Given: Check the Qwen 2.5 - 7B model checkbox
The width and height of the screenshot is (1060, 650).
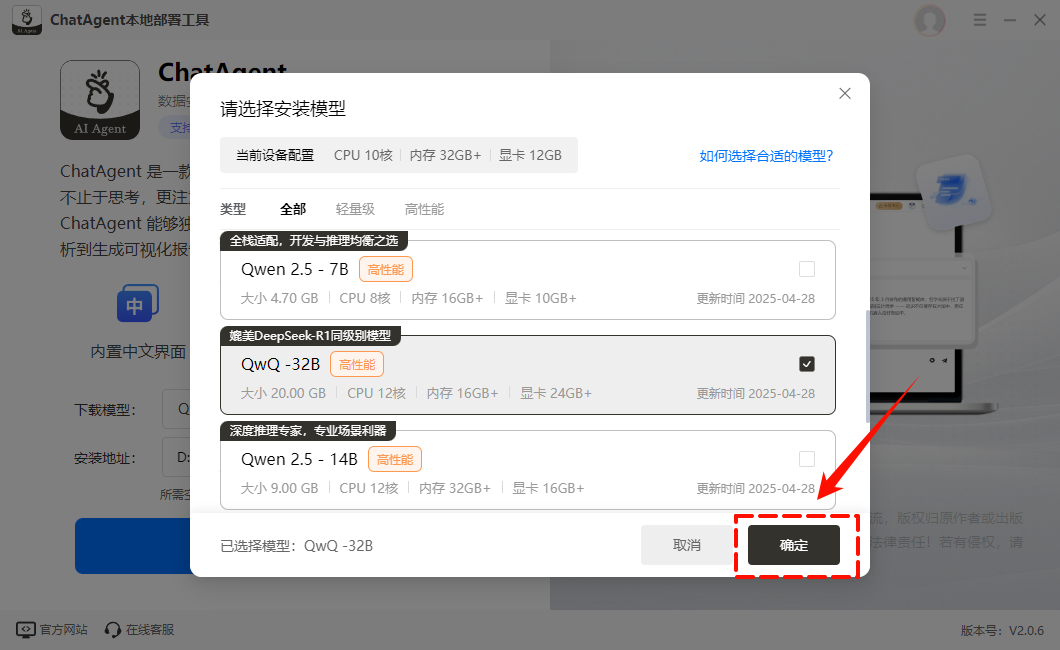Looking at the screenshot, I should point(806,269).
